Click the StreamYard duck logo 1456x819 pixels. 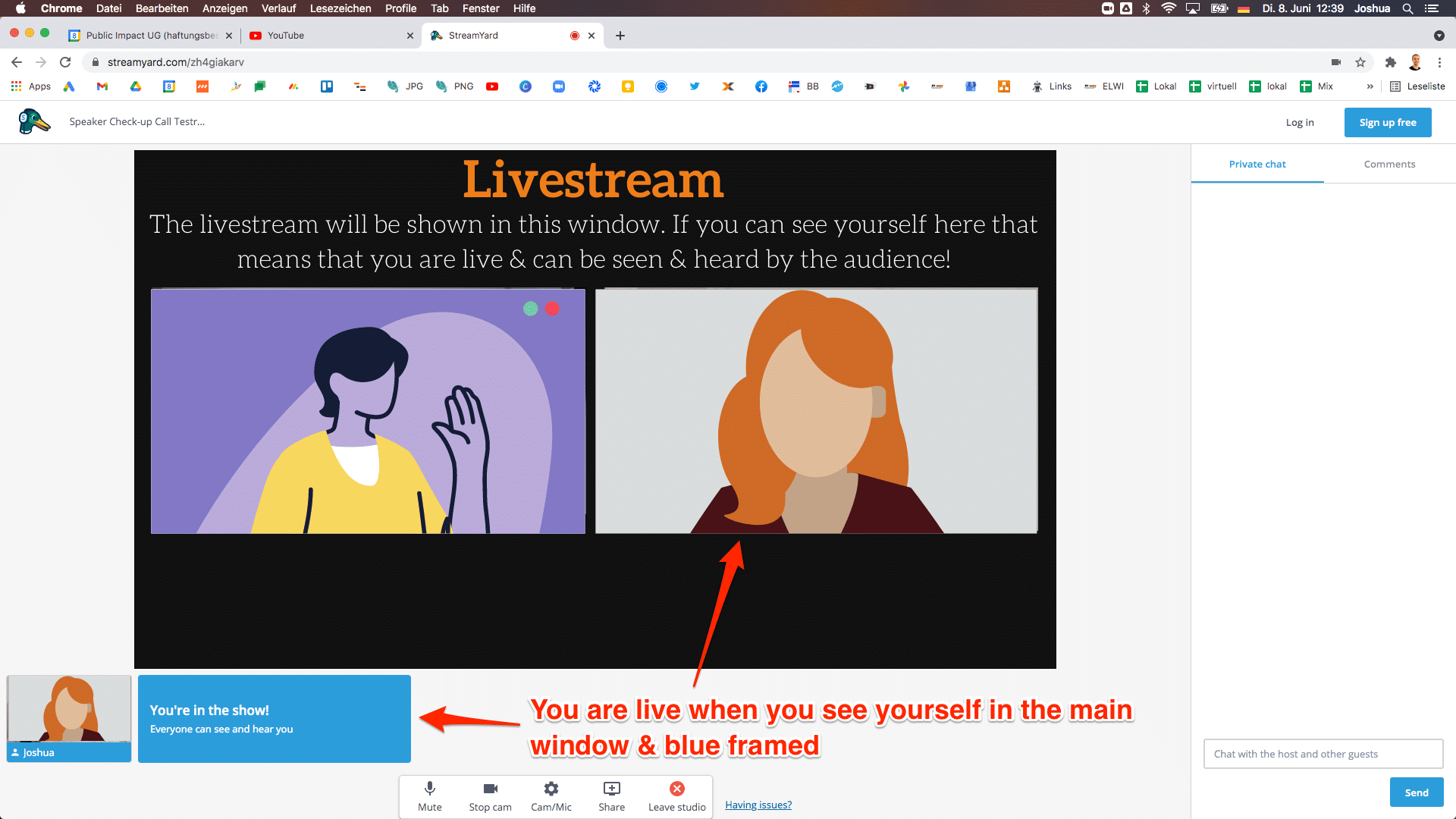point(34,121)
